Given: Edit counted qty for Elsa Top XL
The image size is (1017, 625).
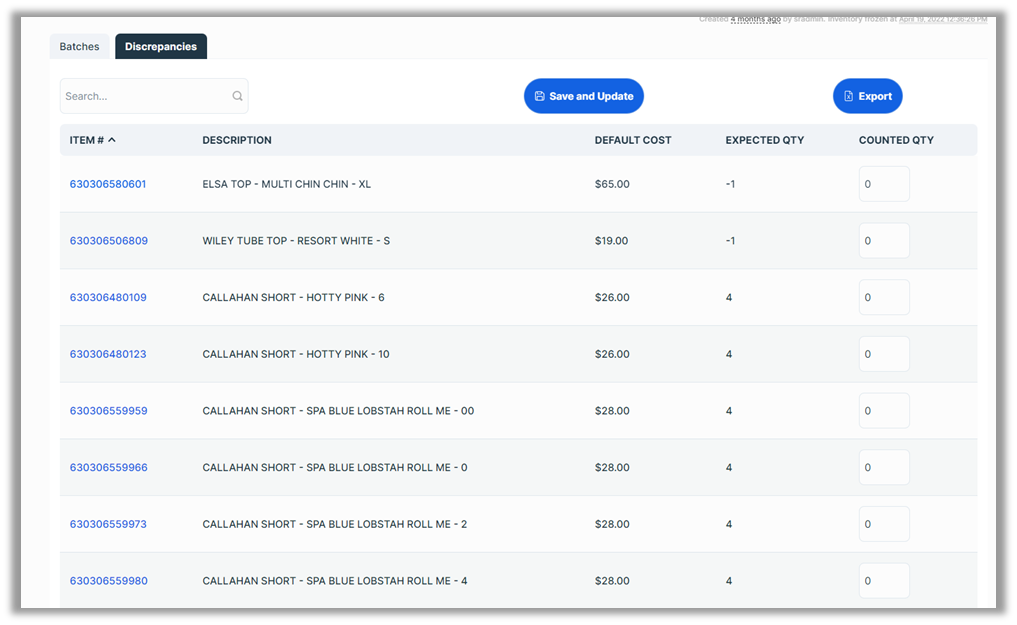Looking at the screenshot, I should 883,184.
